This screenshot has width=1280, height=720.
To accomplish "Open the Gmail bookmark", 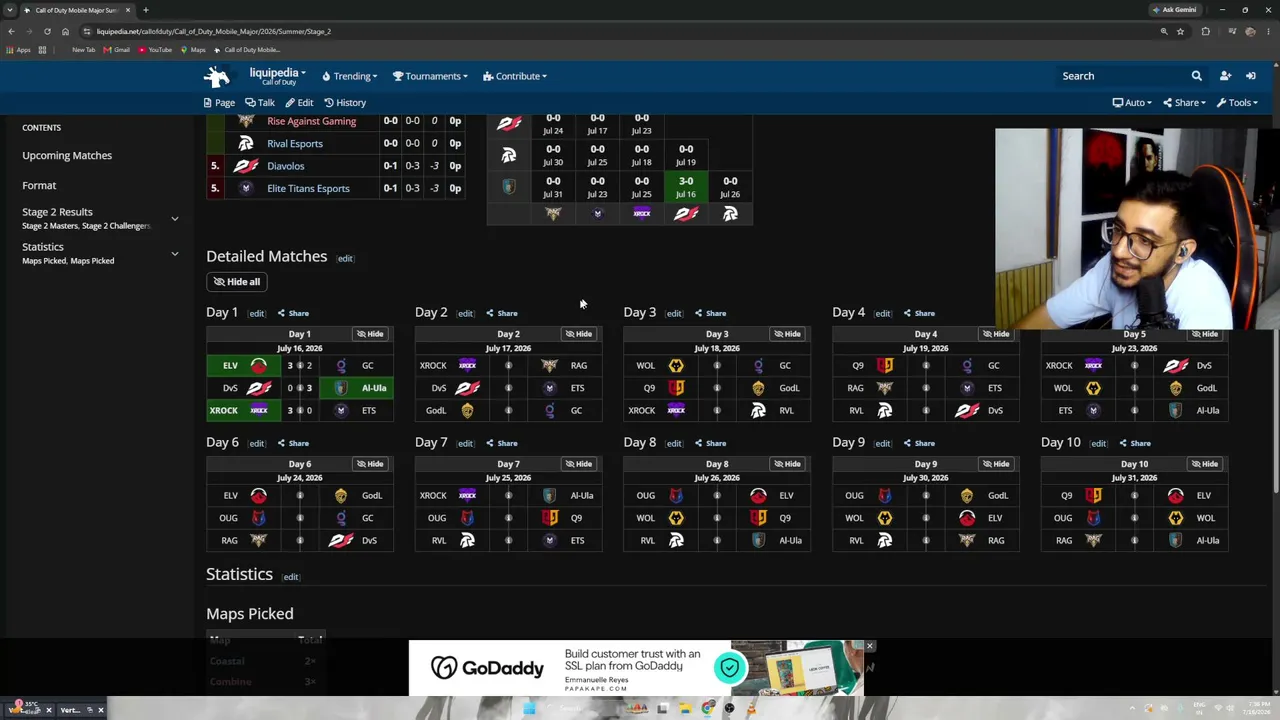I will click(116, 50).
